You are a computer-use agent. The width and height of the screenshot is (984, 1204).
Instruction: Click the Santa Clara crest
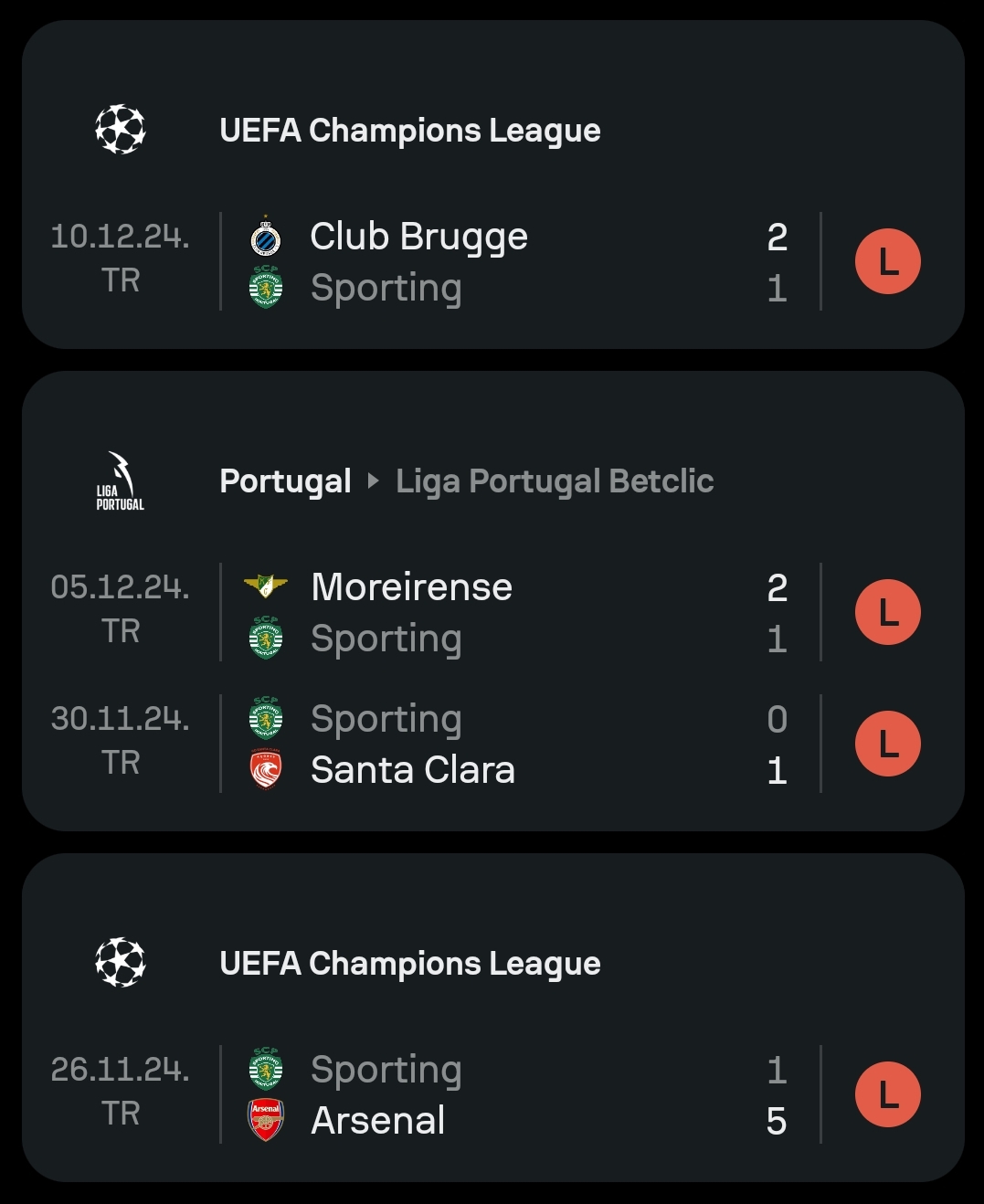pos(266,769)
